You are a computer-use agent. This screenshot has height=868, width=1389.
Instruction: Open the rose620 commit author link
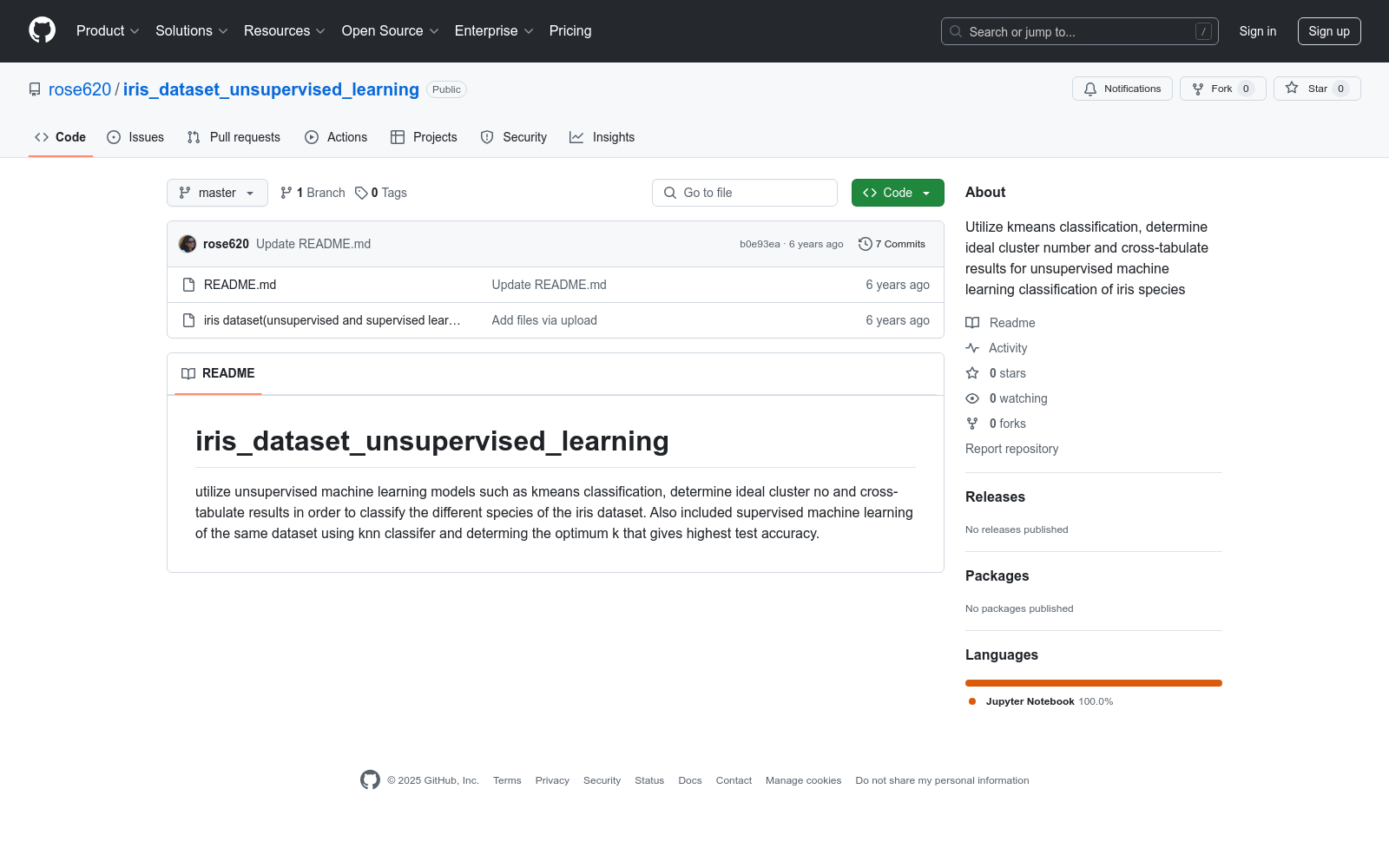tap(226, 244)
